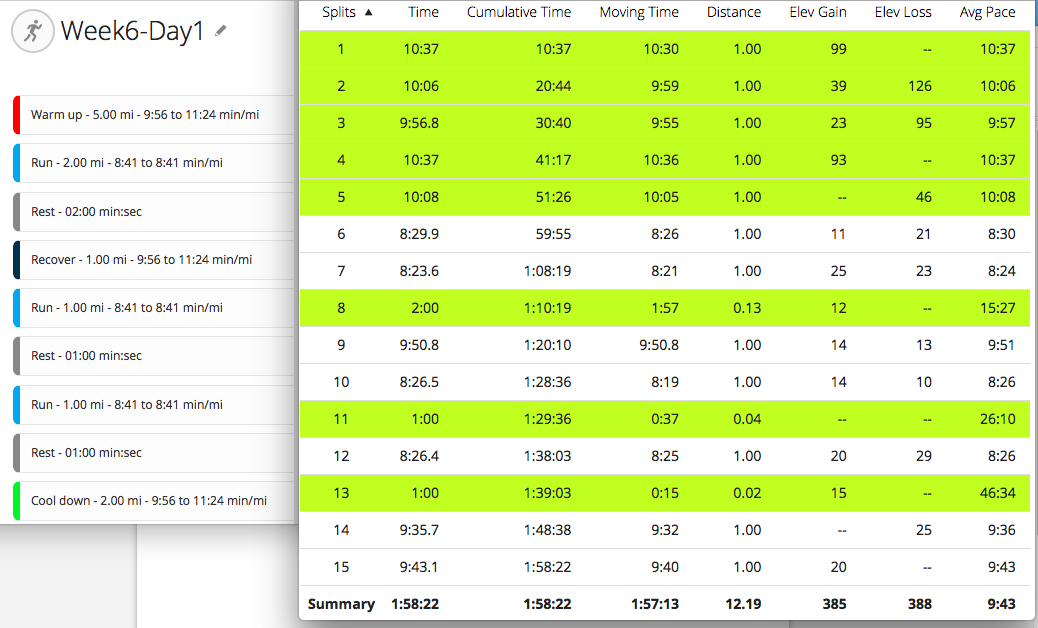Select the Cool down 2.00 mi step
Viewport: 1038px width, 628px height.
pyautogui.click(x=149, y=501)
